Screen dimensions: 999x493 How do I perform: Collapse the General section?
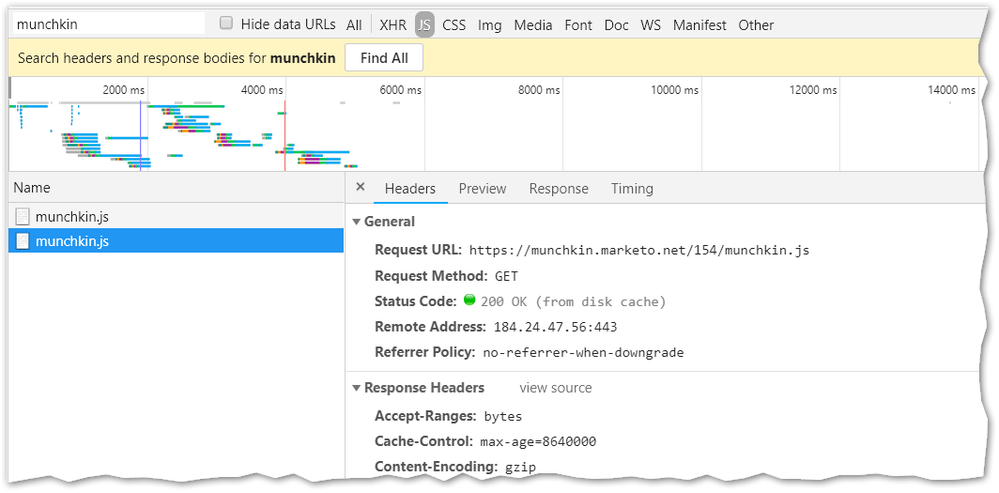pyautogui.click(x=358, y=222)
